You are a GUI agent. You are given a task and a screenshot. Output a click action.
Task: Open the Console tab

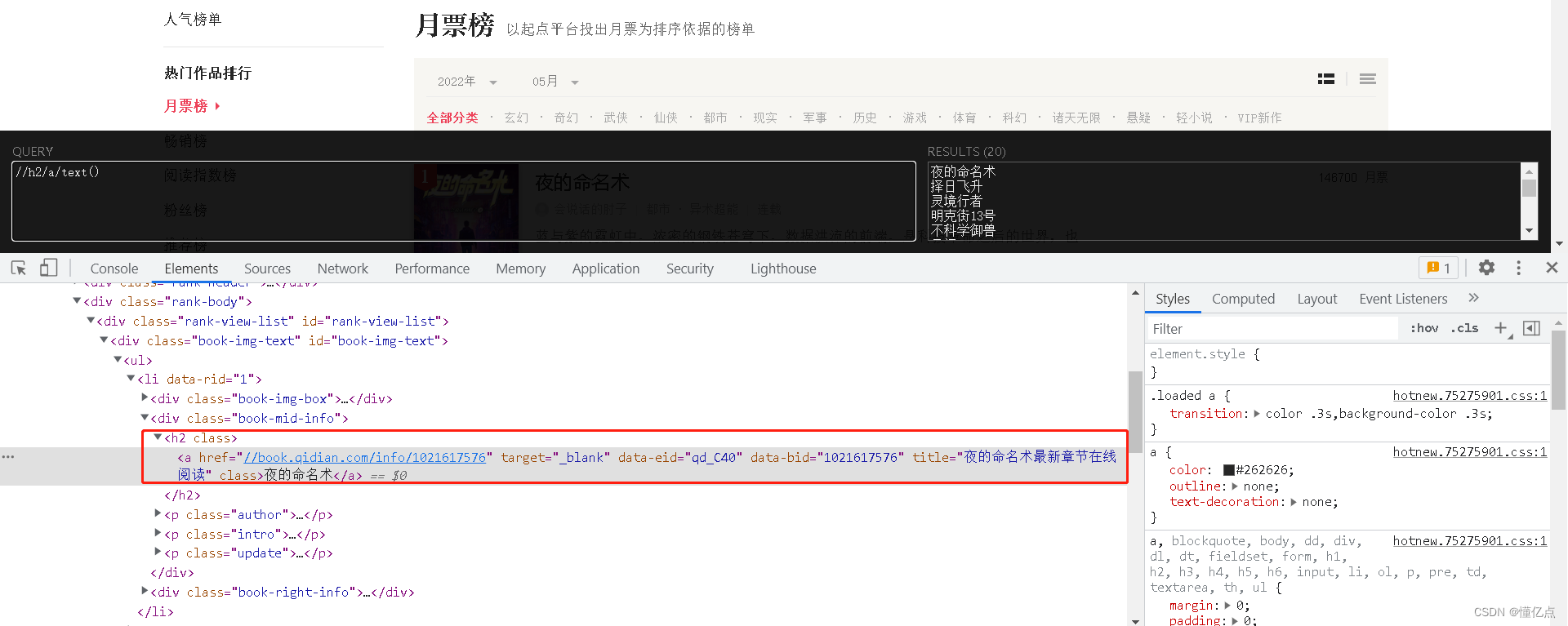coord(114,269)
